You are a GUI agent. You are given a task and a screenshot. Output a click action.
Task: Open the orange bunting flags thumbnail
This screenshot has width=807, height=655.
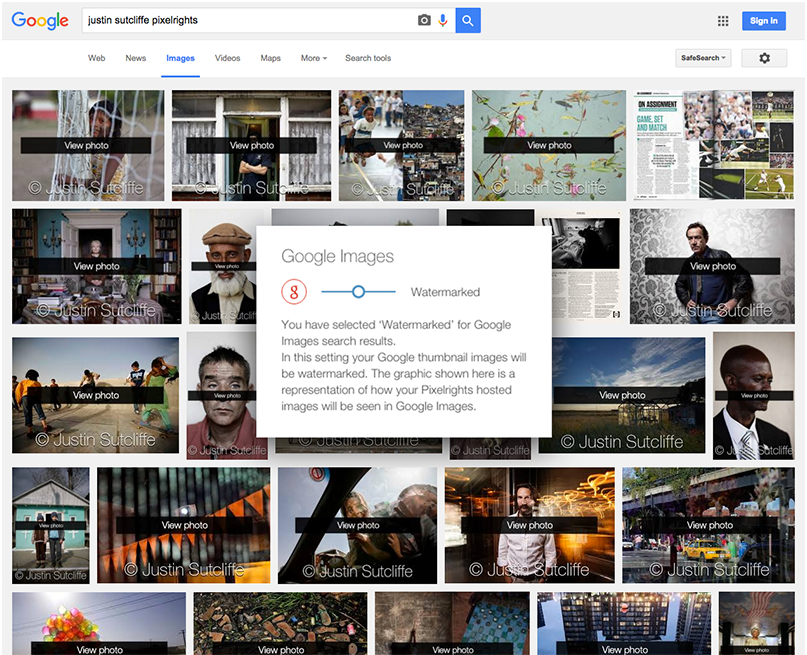[184, 525]
